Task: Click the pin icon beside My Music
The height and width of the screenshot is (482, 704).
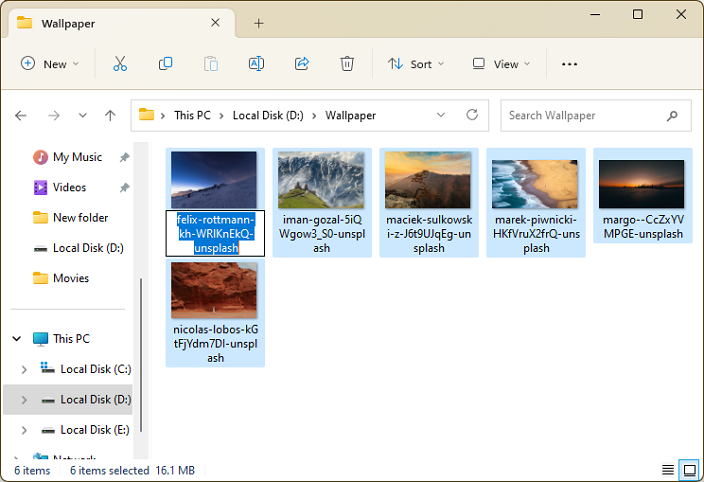Action: (x=124, y=158)
